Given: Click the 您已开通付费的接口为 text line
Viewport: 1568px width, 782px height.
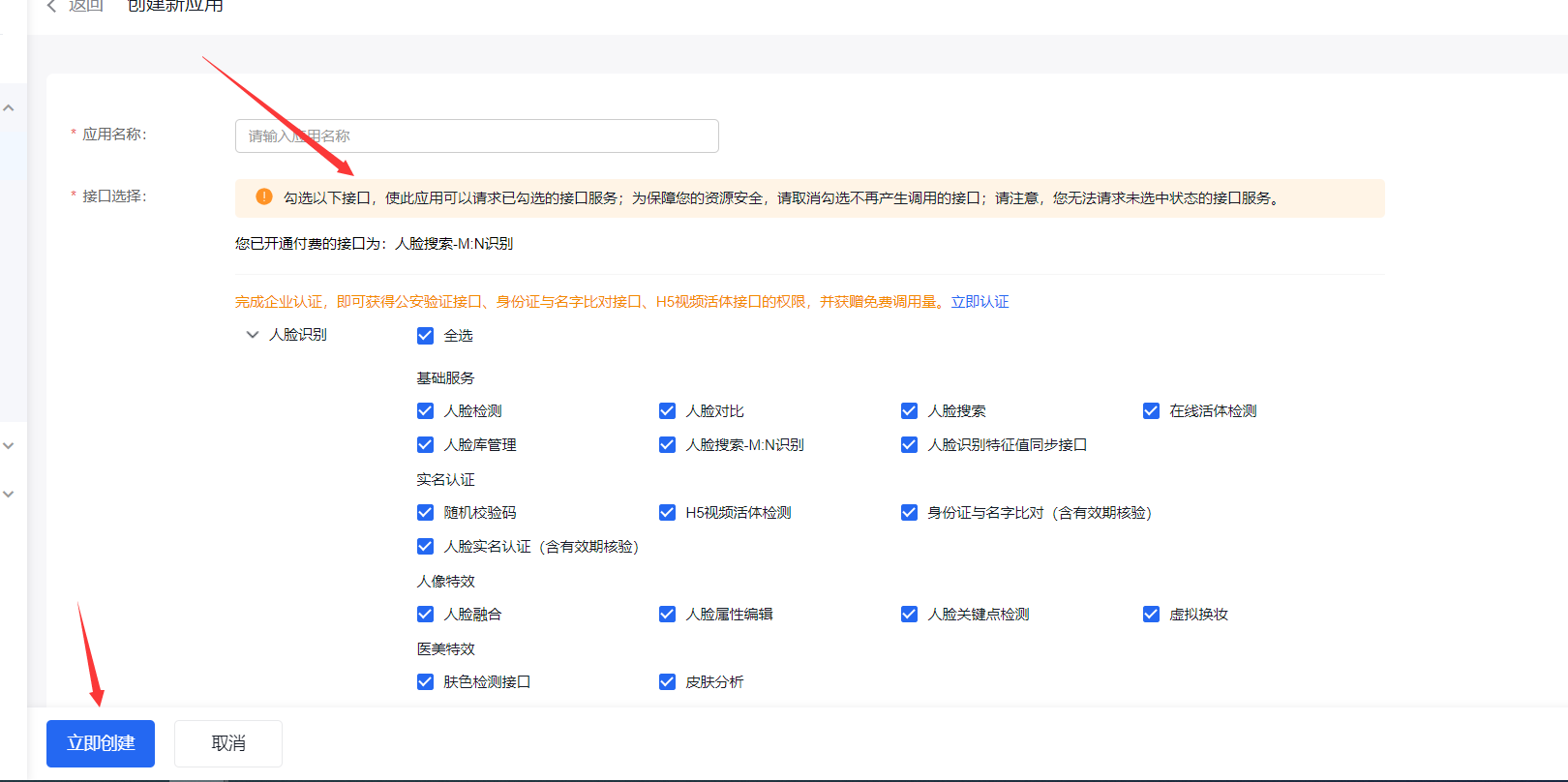Looking at the screenshot, I should [x=374, y=244].
